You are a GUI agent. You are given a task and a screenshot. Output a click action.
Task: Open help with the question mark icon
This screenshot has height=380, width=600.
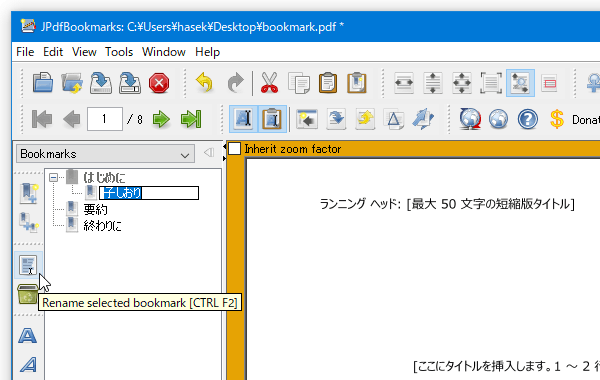tap(528, 119)
